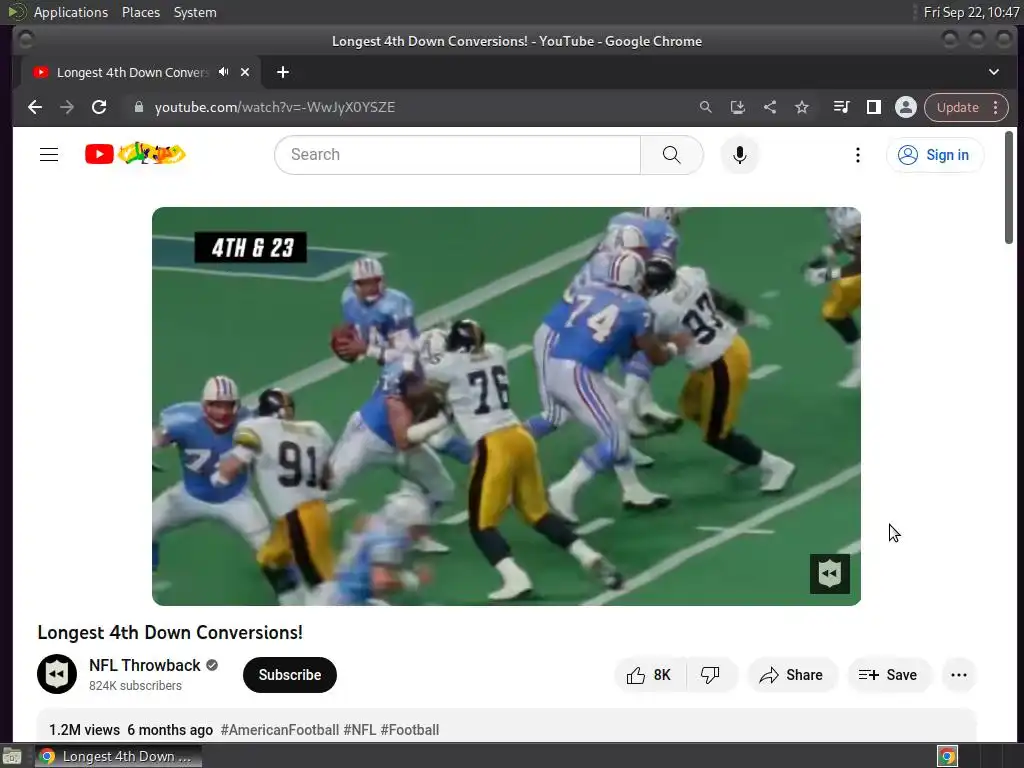
Task: Focus the YouTube Search field
Action: point(458,155)
